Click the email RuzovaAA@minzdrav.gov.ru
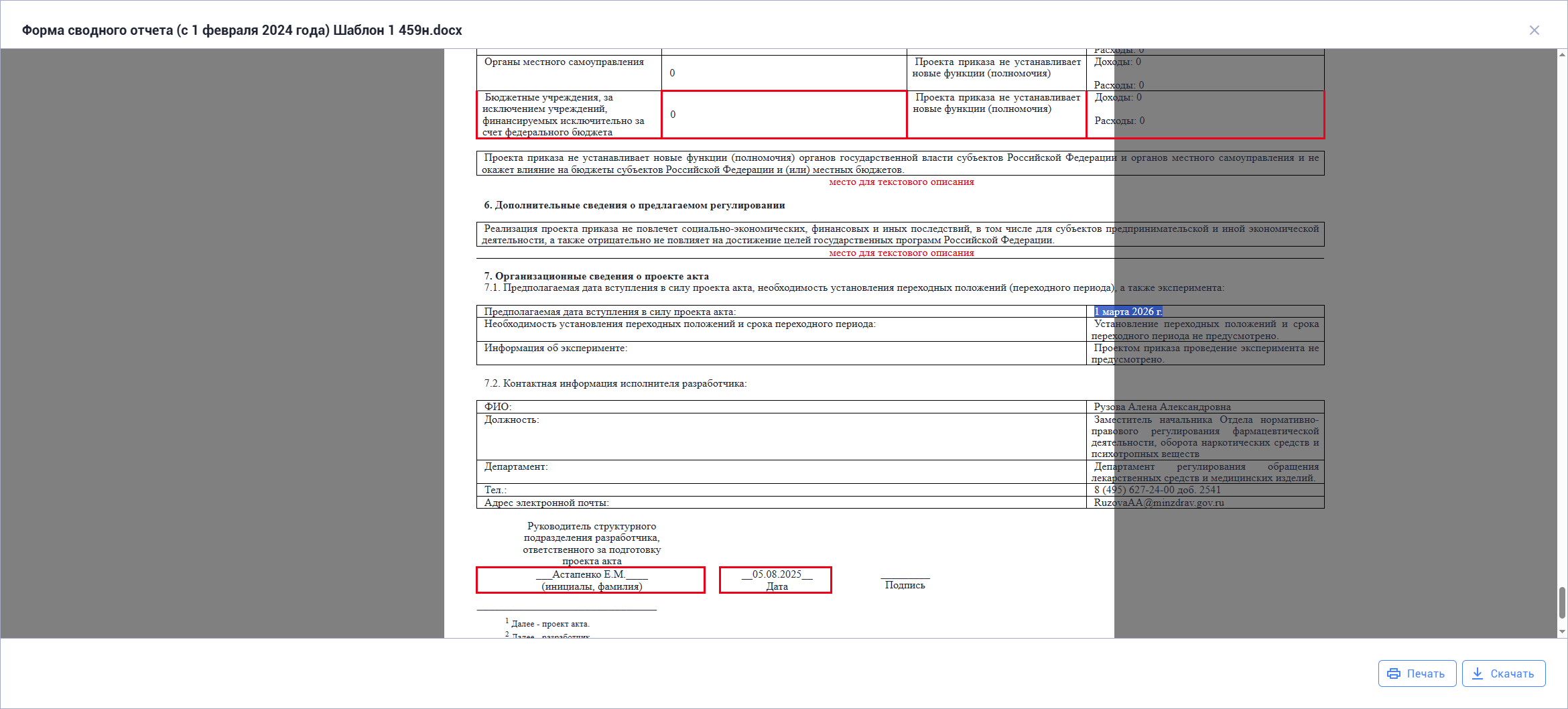This screenshot has height=709, width=1568. tap(1159, 503)
